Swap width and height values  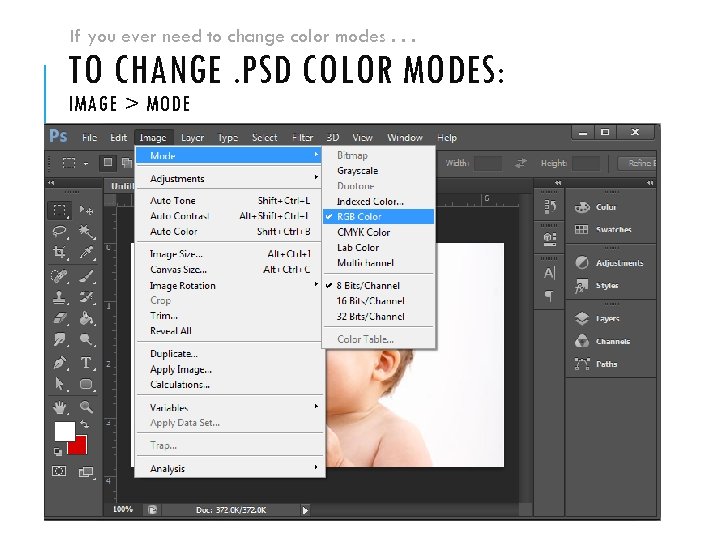pyautogui.click(x=521, y=163)
